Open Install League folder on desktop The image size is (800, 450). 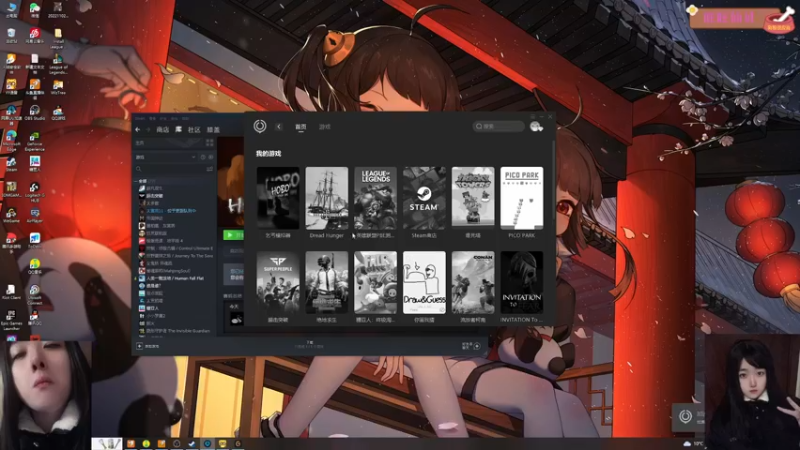click(x=58, y=38)
